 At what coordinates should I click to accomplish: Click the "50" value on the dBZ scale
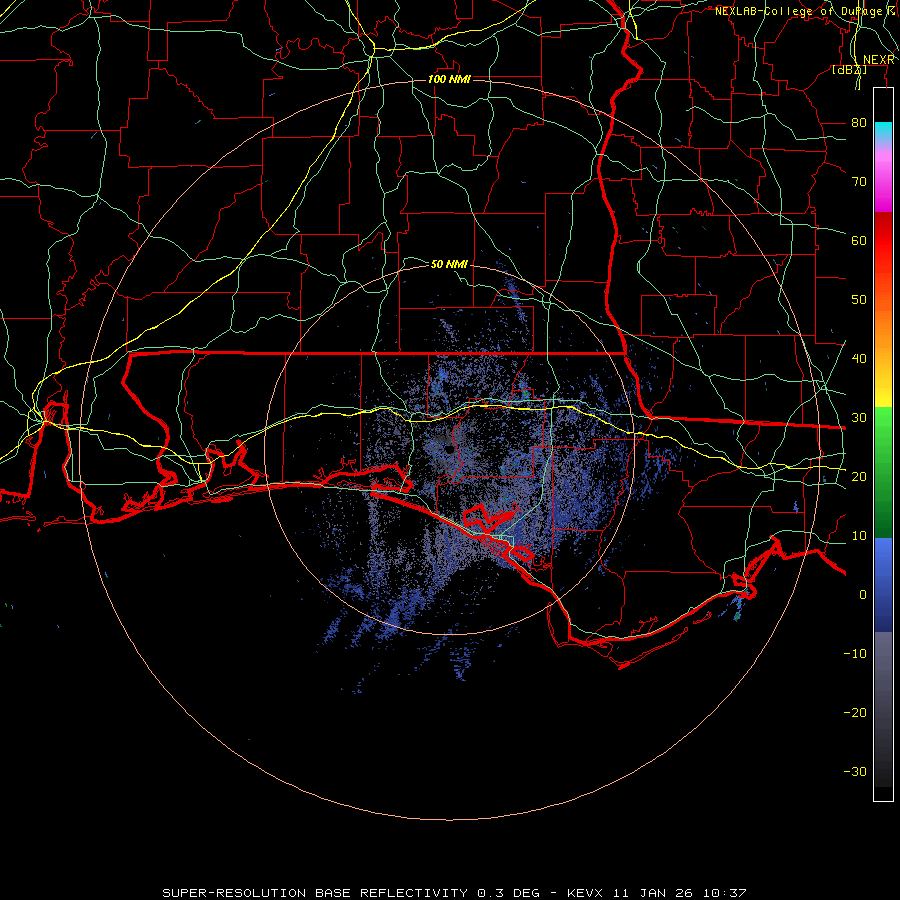(859, 300)
